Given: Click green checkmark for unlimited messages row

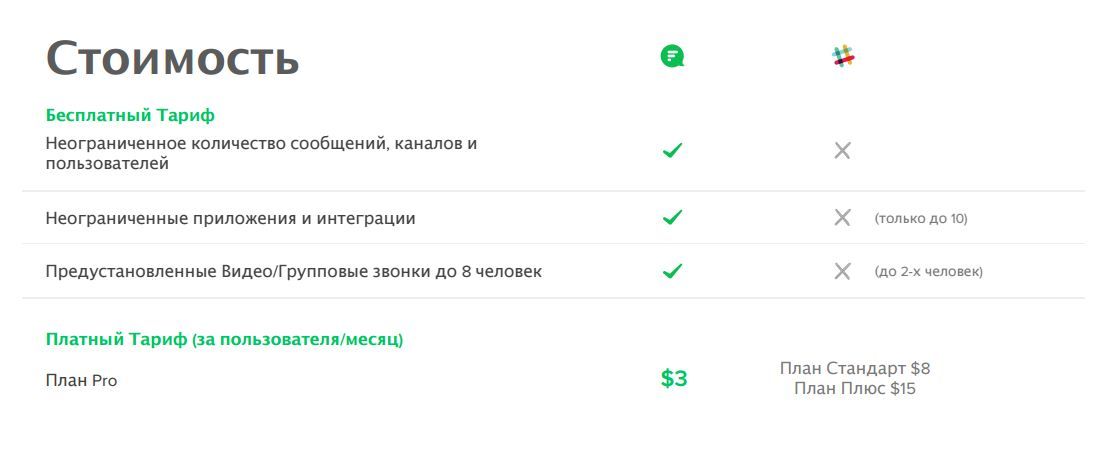Looking at the screenshot, I should (672, 151).
